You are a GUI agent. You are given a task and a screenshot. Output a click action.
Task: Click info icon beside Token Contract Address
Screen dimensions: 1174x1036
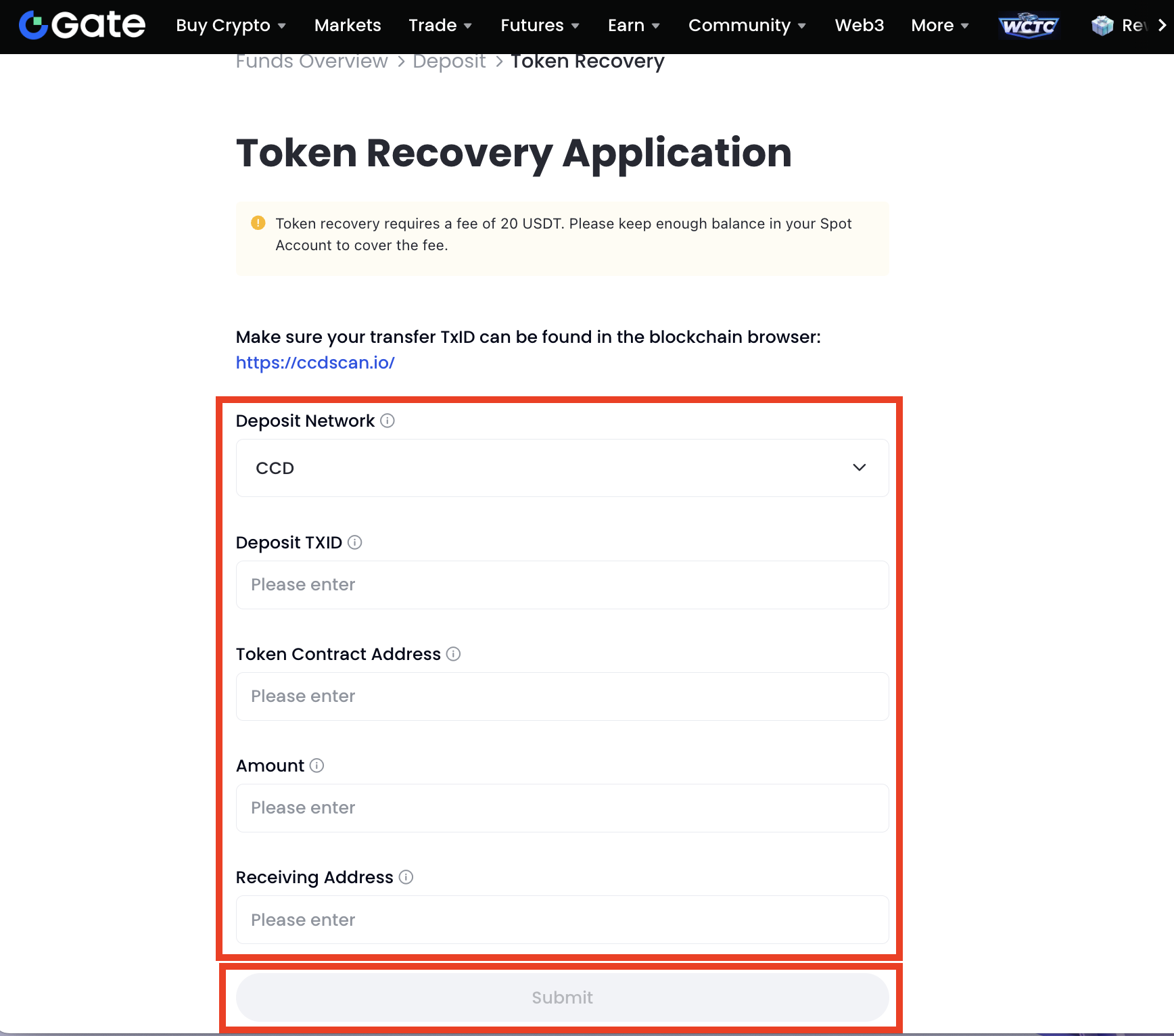tap(454, 654)
